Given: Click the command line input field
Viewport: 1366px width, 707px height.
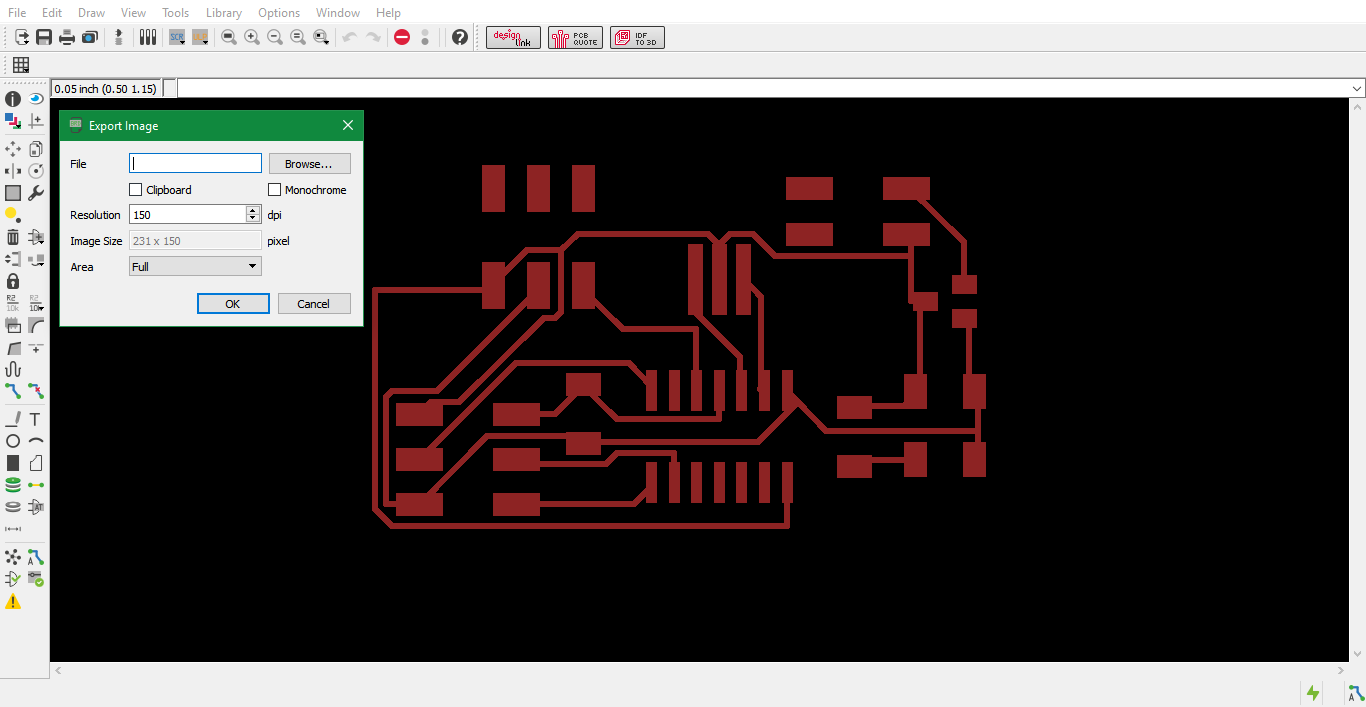Looking at the screenshot, I should coord(763,89).
